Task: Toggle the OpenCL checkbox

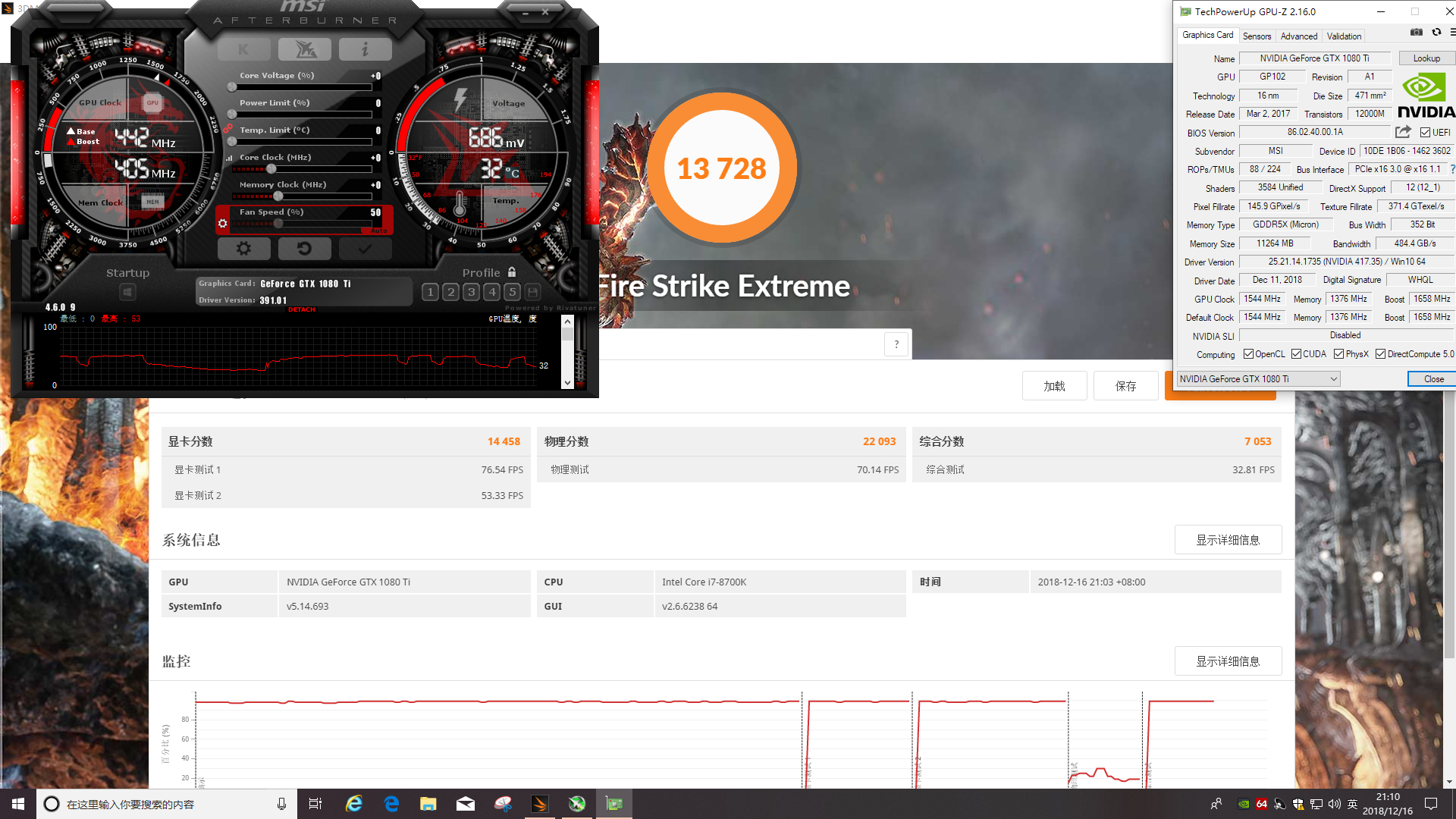Action: [1248, 354]
